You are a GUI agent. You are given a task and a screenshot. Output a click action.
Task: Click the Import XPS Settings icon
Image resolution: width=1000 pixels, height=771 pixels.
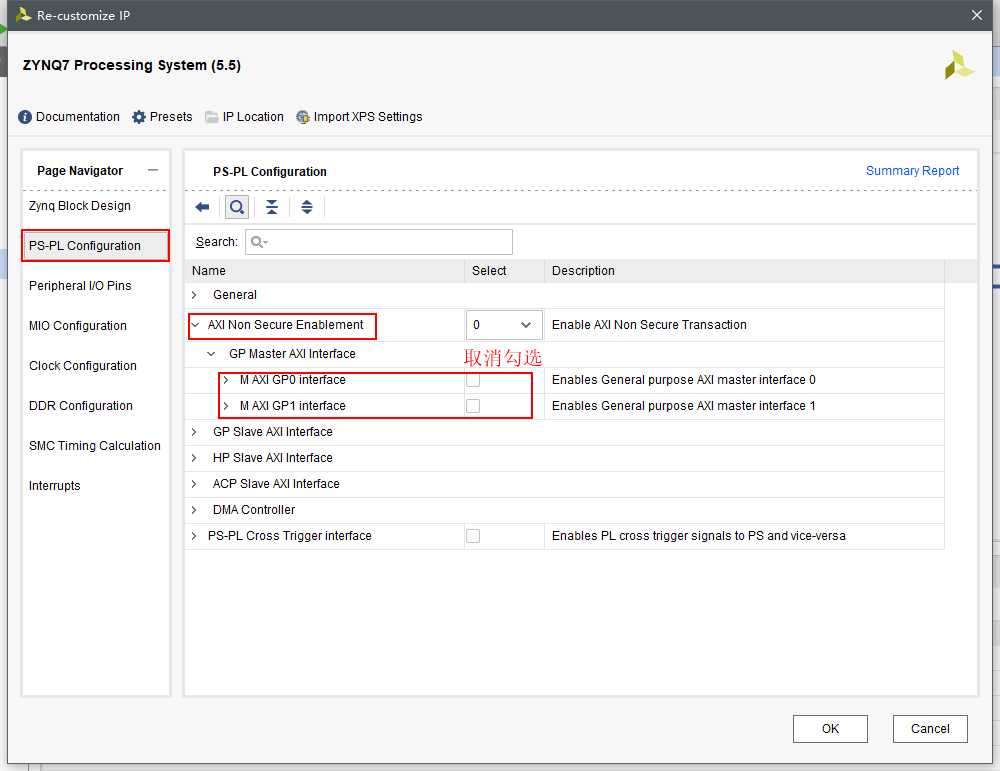coord(303,117)
